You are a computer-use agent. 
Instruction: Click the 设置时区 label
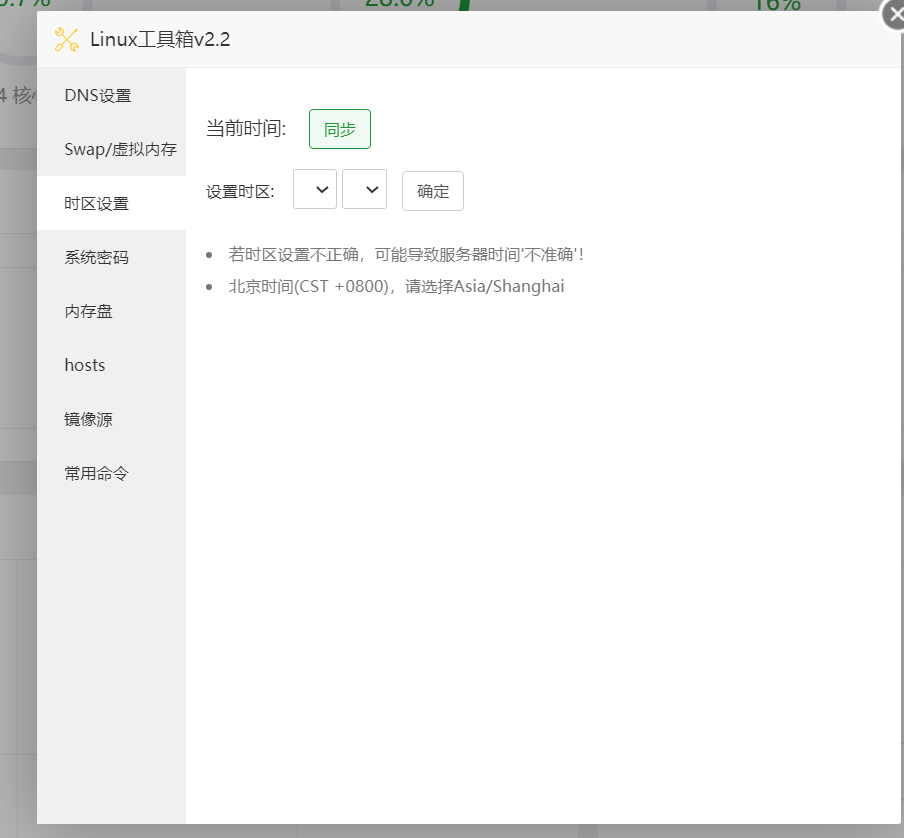click(240, 191)
